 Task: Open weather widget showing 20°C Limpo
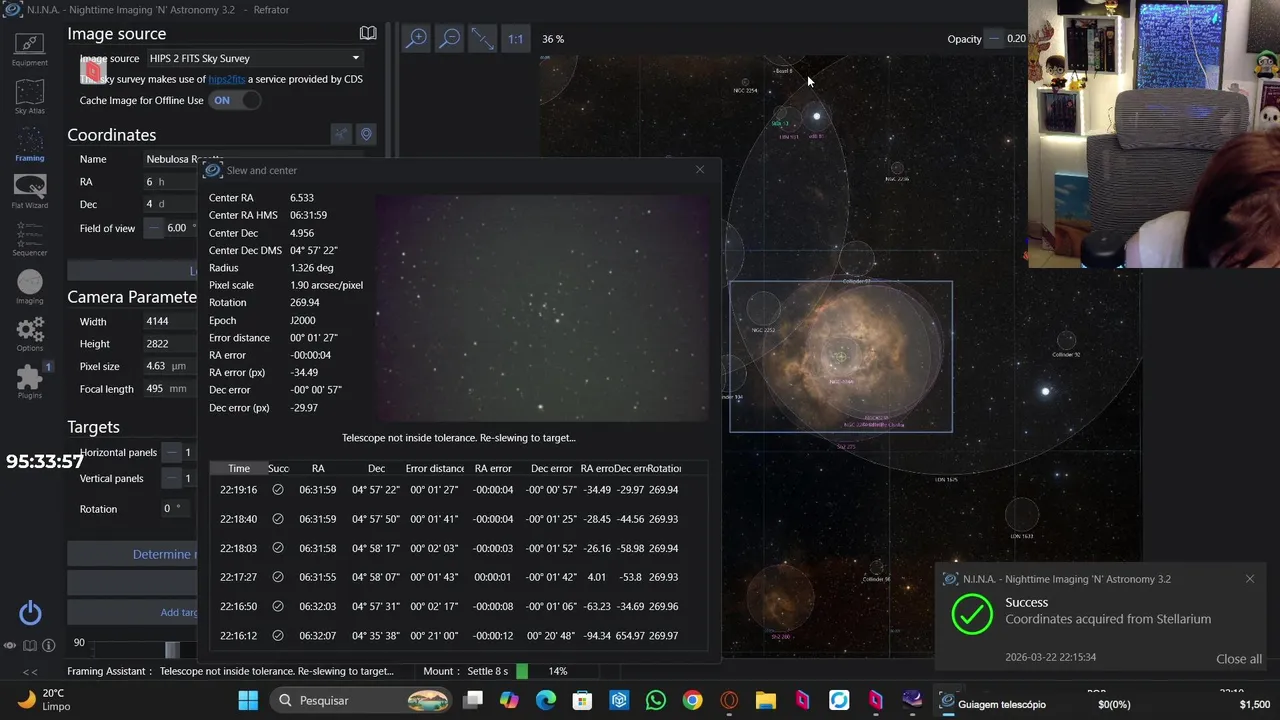pyautogui.click(x=42, y=699)
